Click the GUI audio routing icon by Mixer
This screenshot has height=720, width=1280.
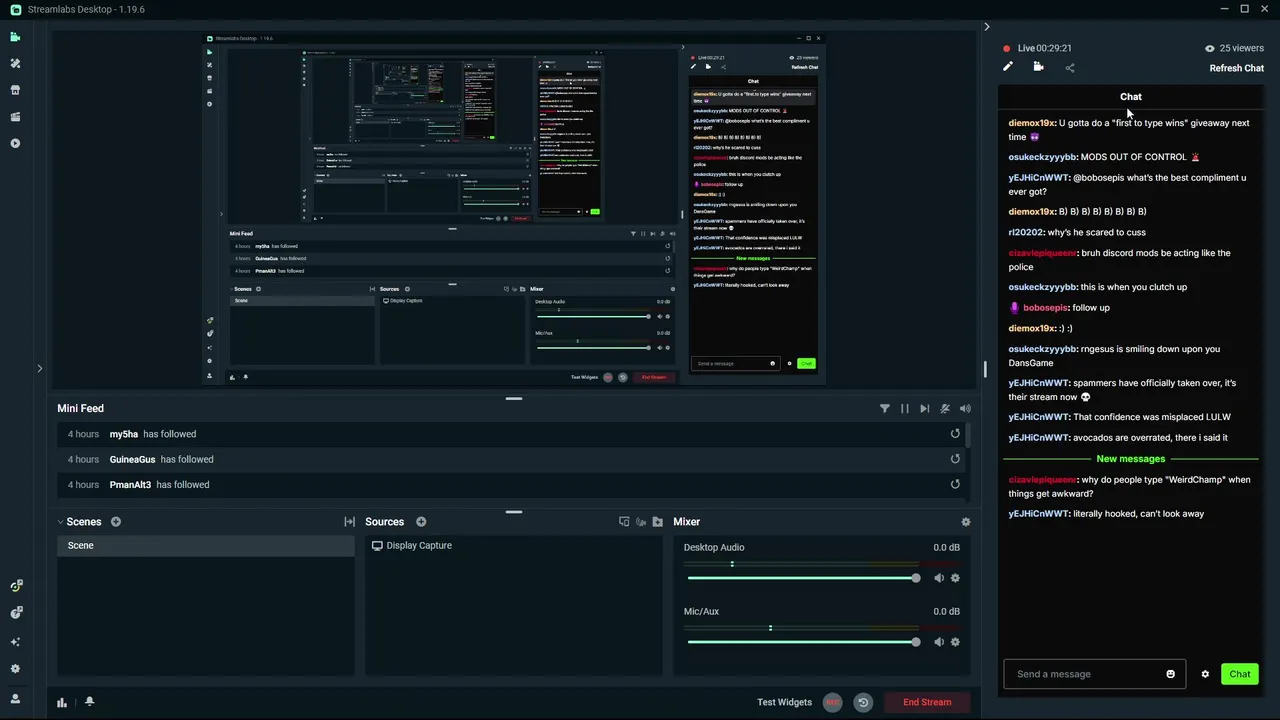[641, 522]
